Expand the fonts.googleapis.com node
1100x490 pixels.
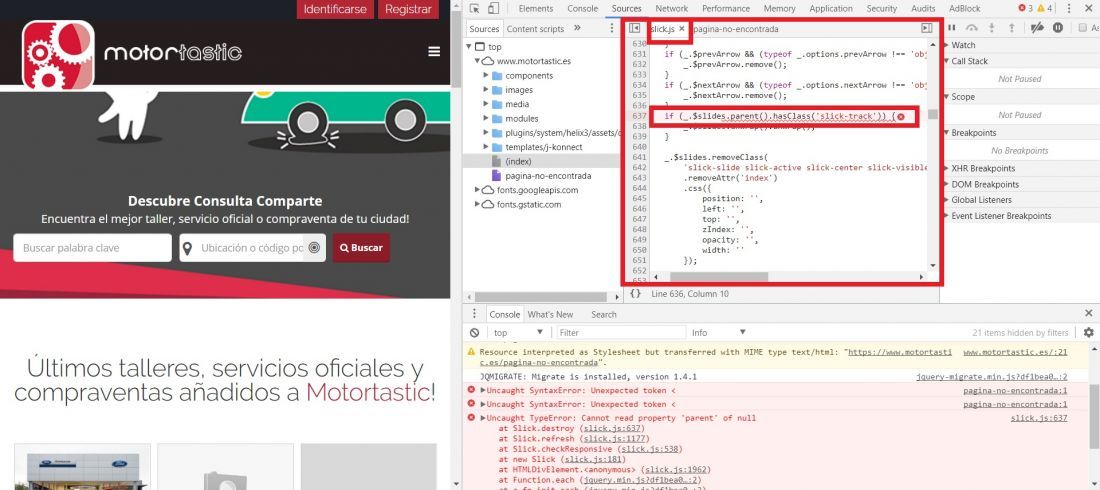coord(477,190)
